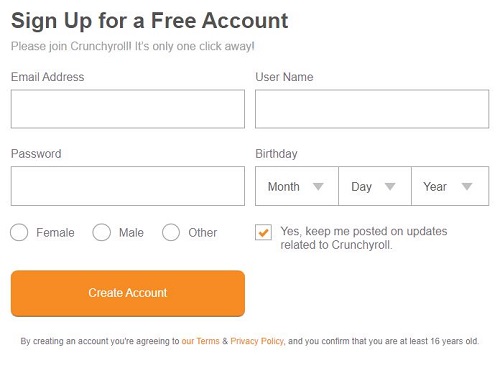This screenshot has height=365, width=500.
Task: Click into the Password field
Action: coord(128,186)
